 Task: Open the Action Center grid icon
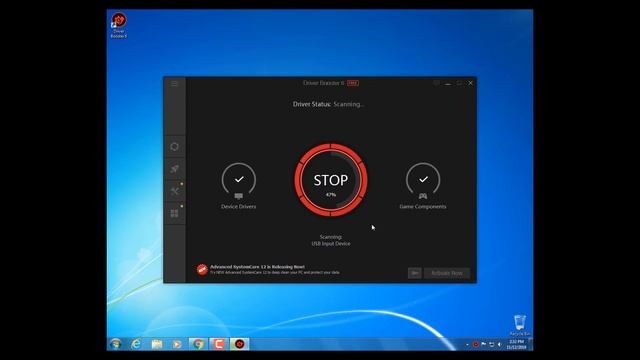point(175,213)
